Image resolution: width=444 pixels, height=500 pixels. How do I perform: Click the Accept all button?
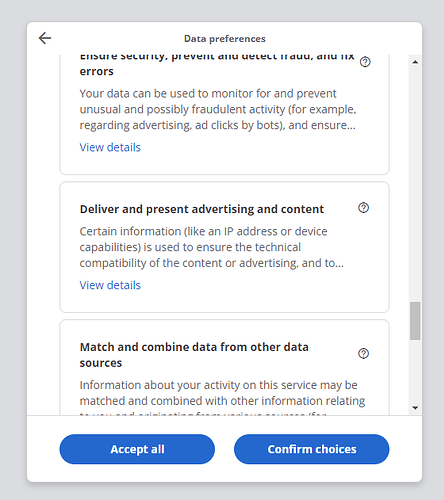tap(137, 449)
